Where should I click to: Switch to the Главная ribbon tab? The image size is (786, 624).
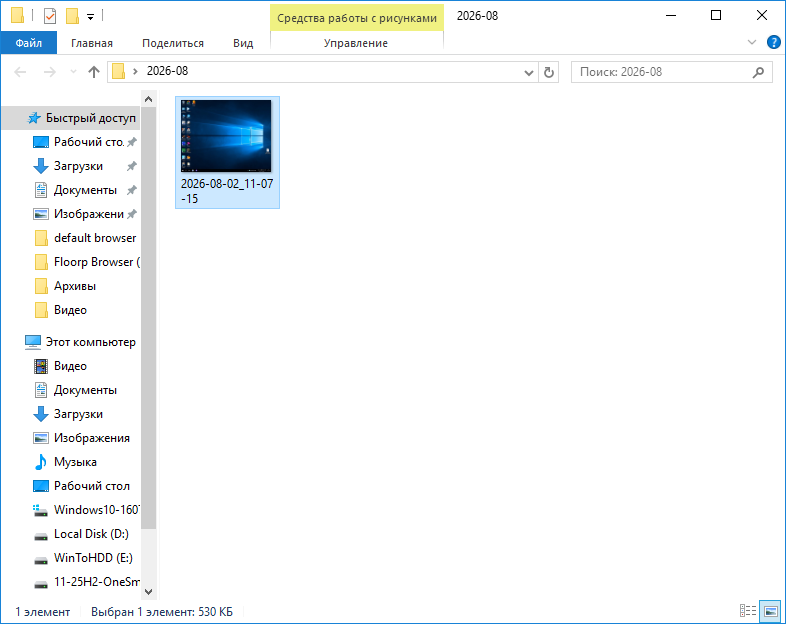(x=92, y=43)
